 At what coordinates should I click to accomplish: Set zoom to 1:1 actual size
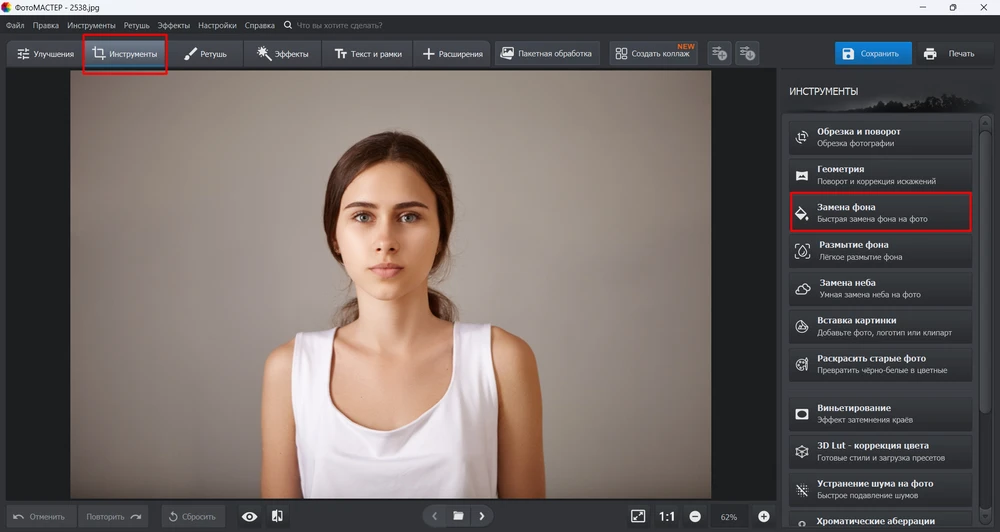tap(667, 516)
